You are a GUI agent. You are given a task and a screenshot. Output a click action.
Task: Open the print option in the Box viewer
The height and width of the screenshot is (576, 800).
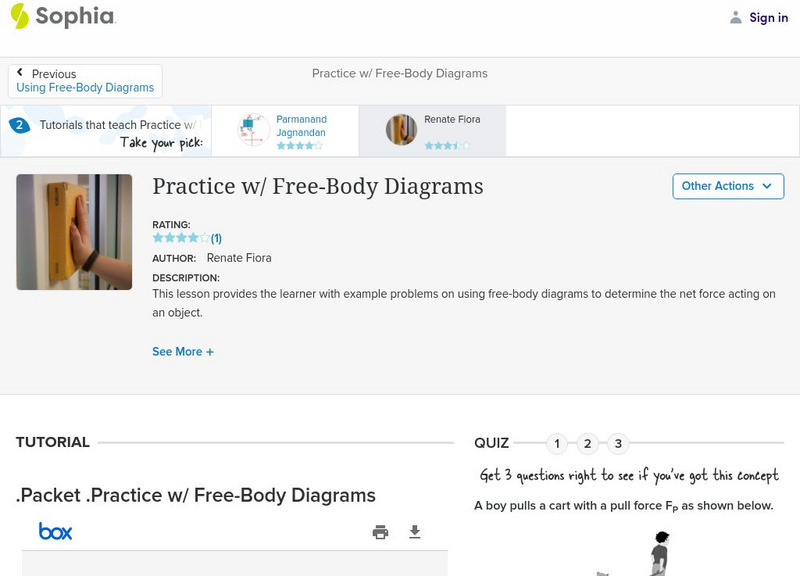coord(380,531)
